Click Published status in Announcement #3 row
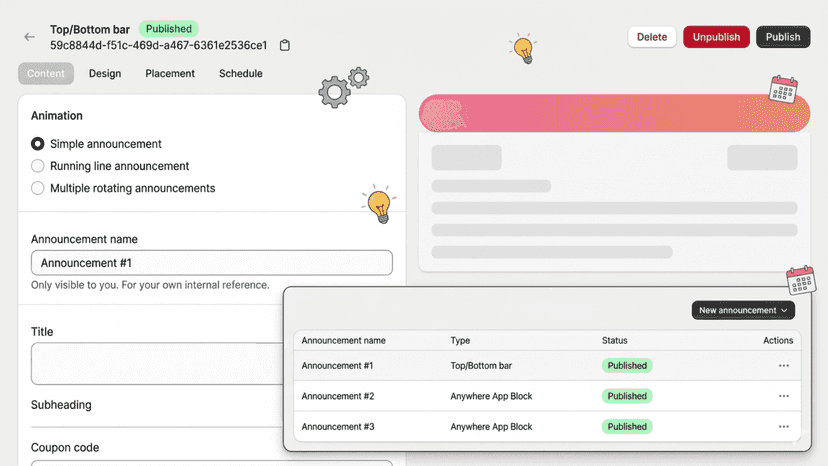Viewport: 828px width, 466px height. 627,427
